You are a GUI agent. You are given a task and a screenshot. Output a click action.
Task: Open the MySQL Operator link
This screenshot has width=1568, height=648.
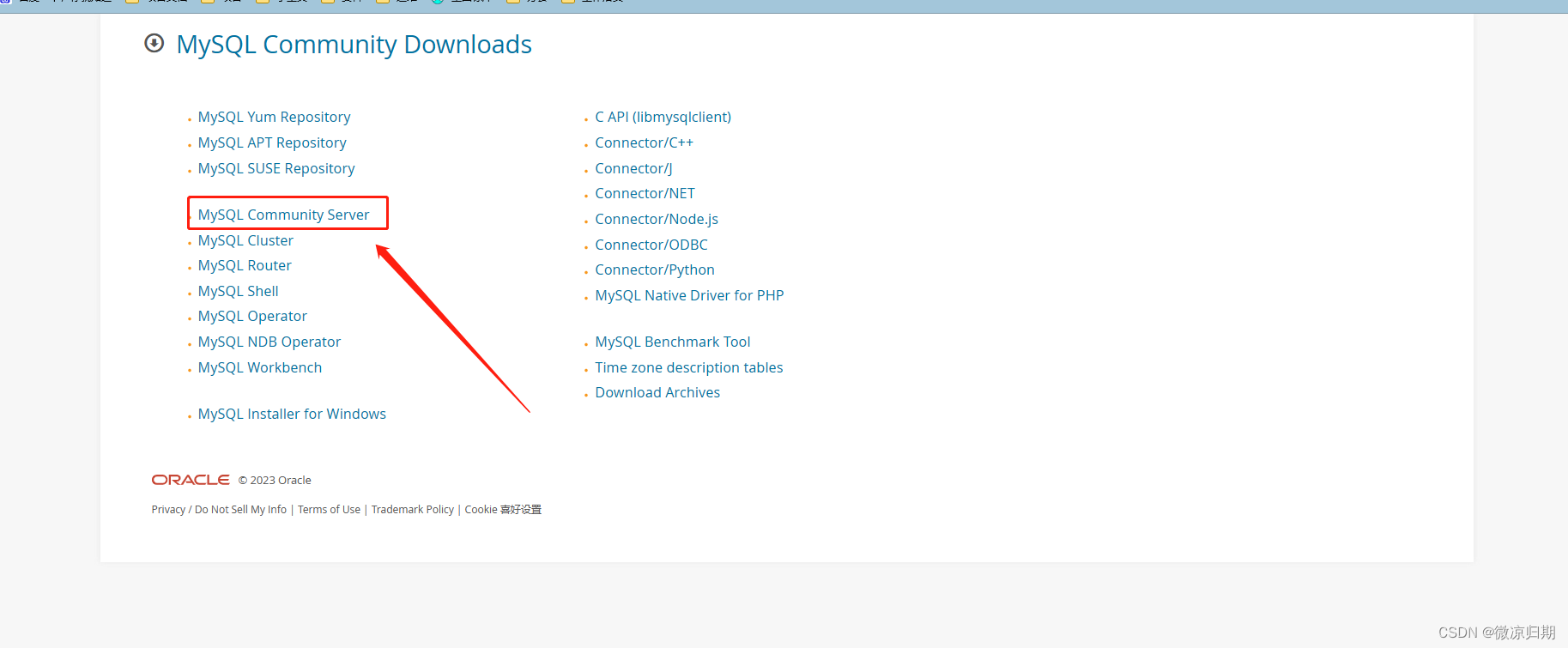tap(252, 316)
